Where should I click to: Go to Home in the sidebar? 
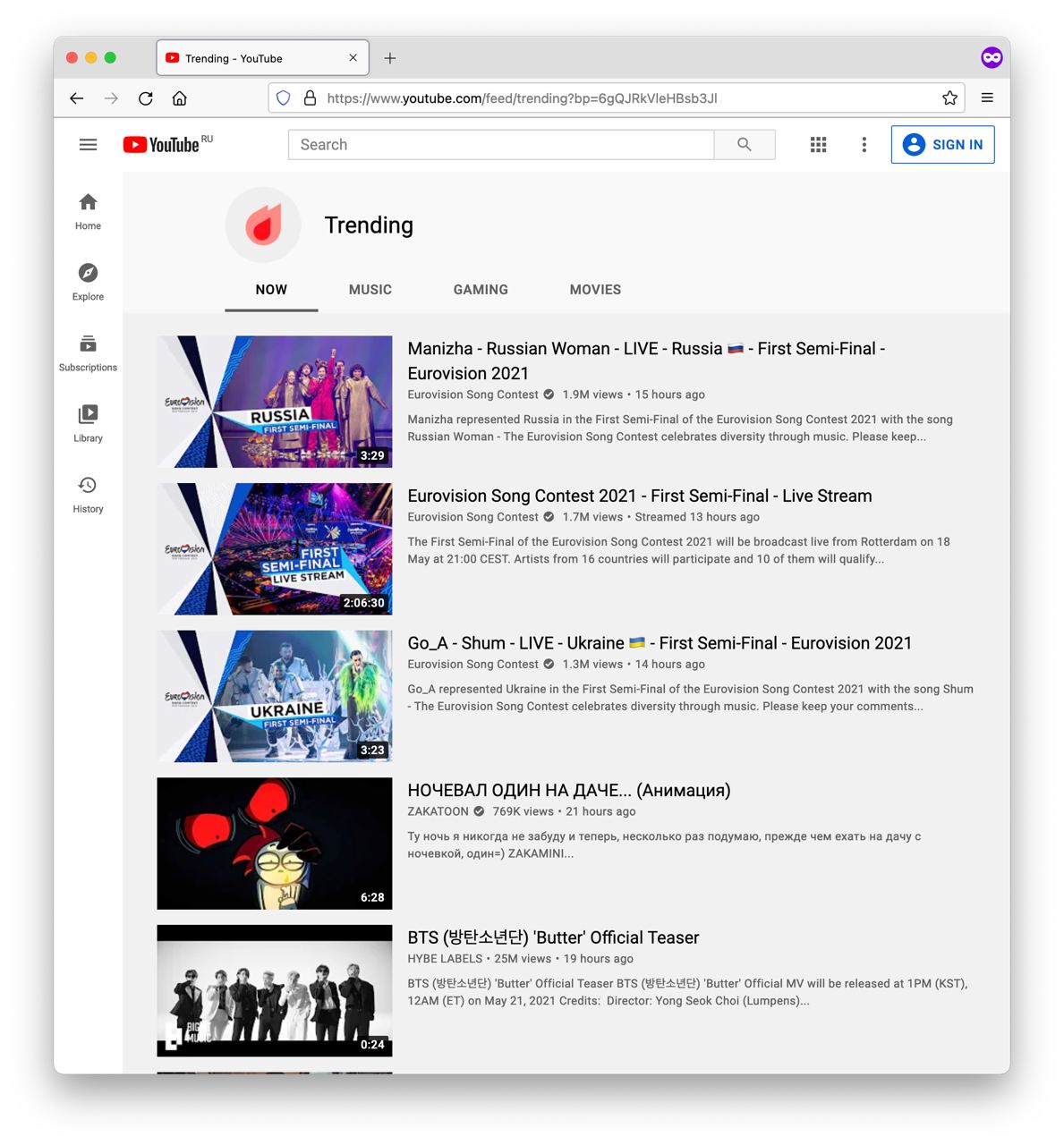[x=88, y=212]
